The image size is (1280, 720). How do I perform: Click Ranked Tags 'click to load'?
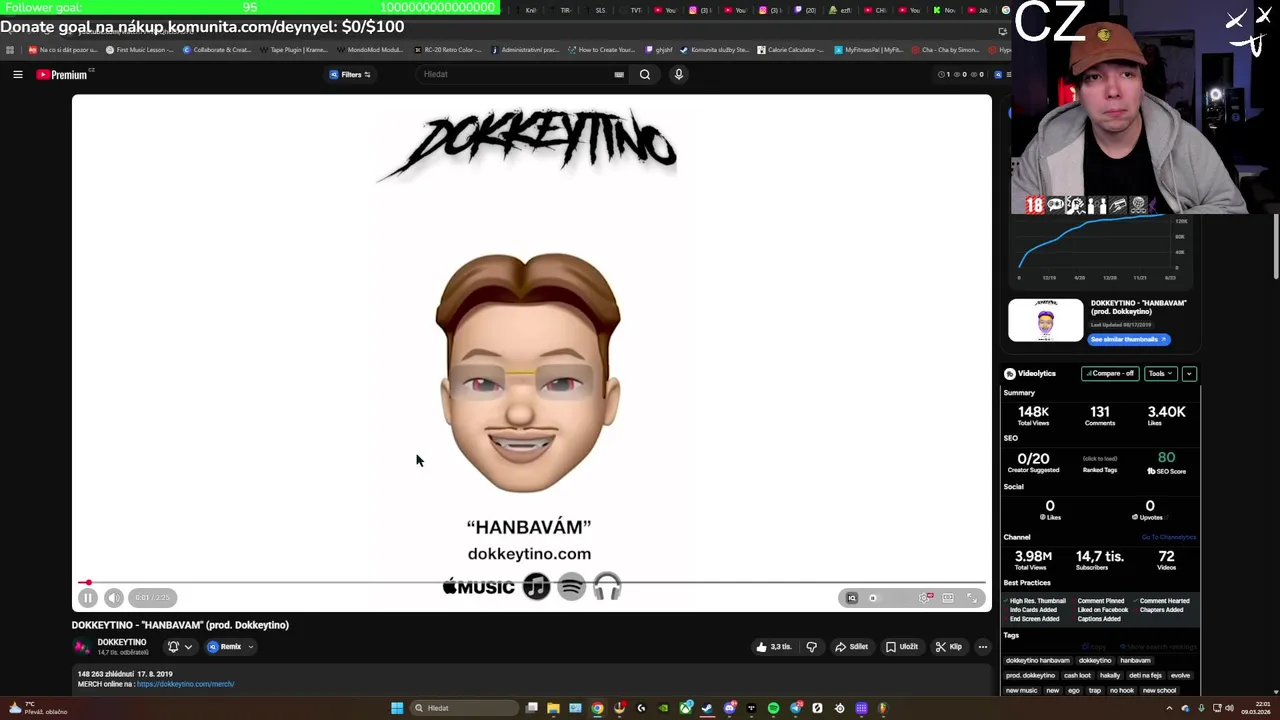1100,459
